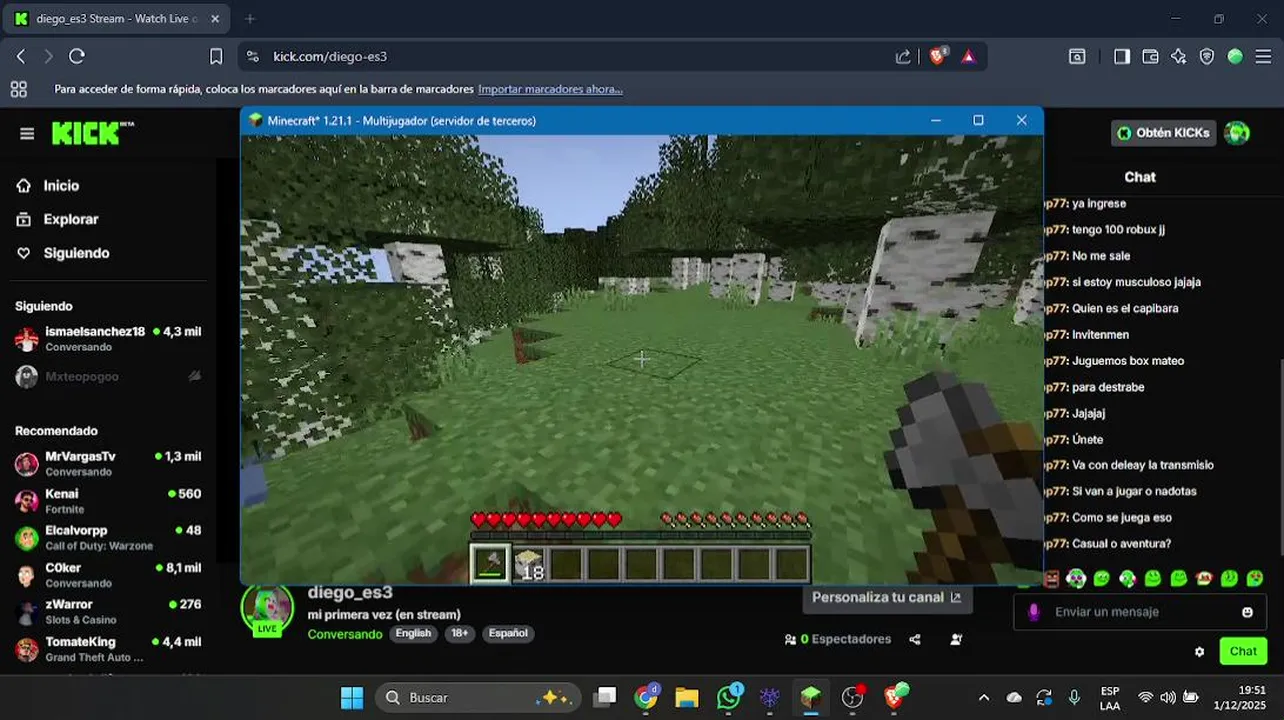This screenshot has height=720, width=1284.
Task: Open the Kick user profile avatar
Action: coord(1237,133)
